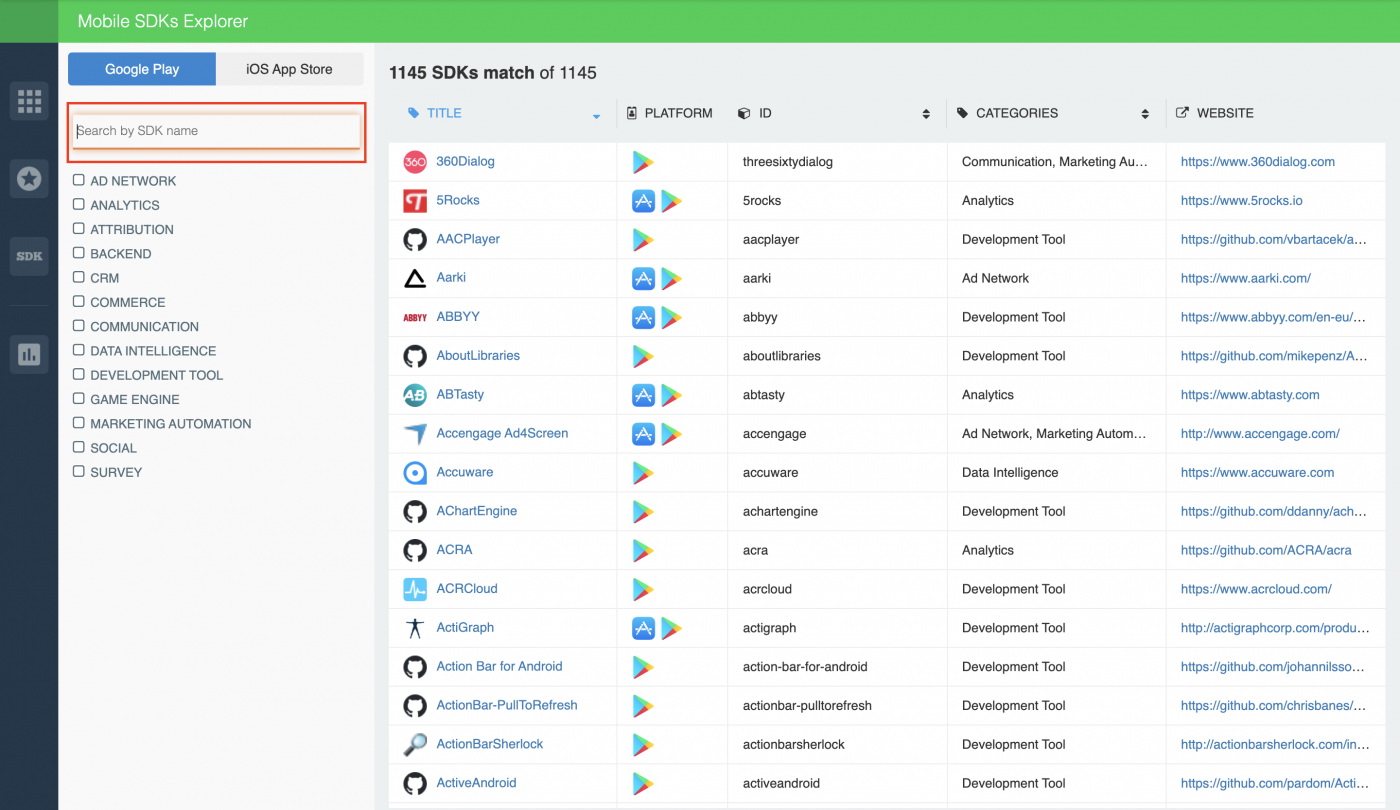Click the ABBYY logo icon in the Title column
This screenshot has width=1400, height=810.
coord(414,316)
